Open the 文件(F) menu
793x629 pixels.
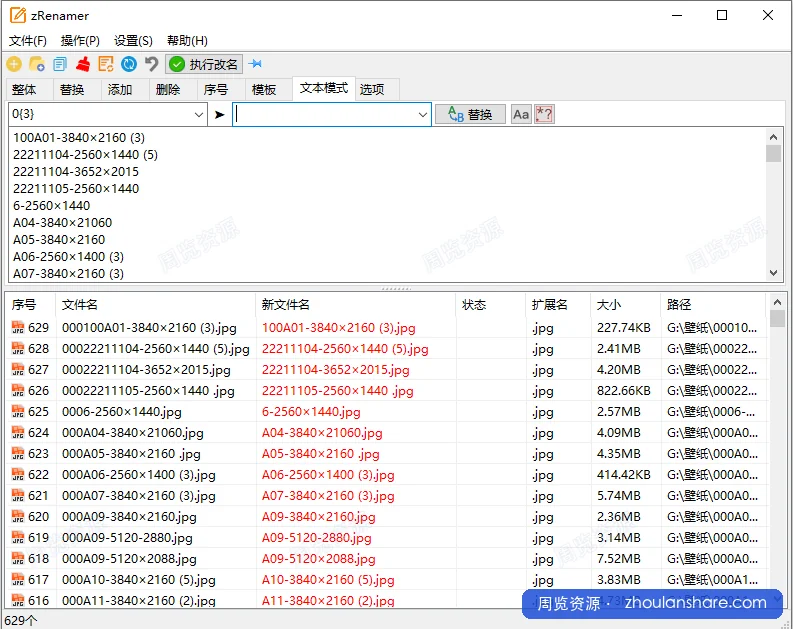(28, 40)
